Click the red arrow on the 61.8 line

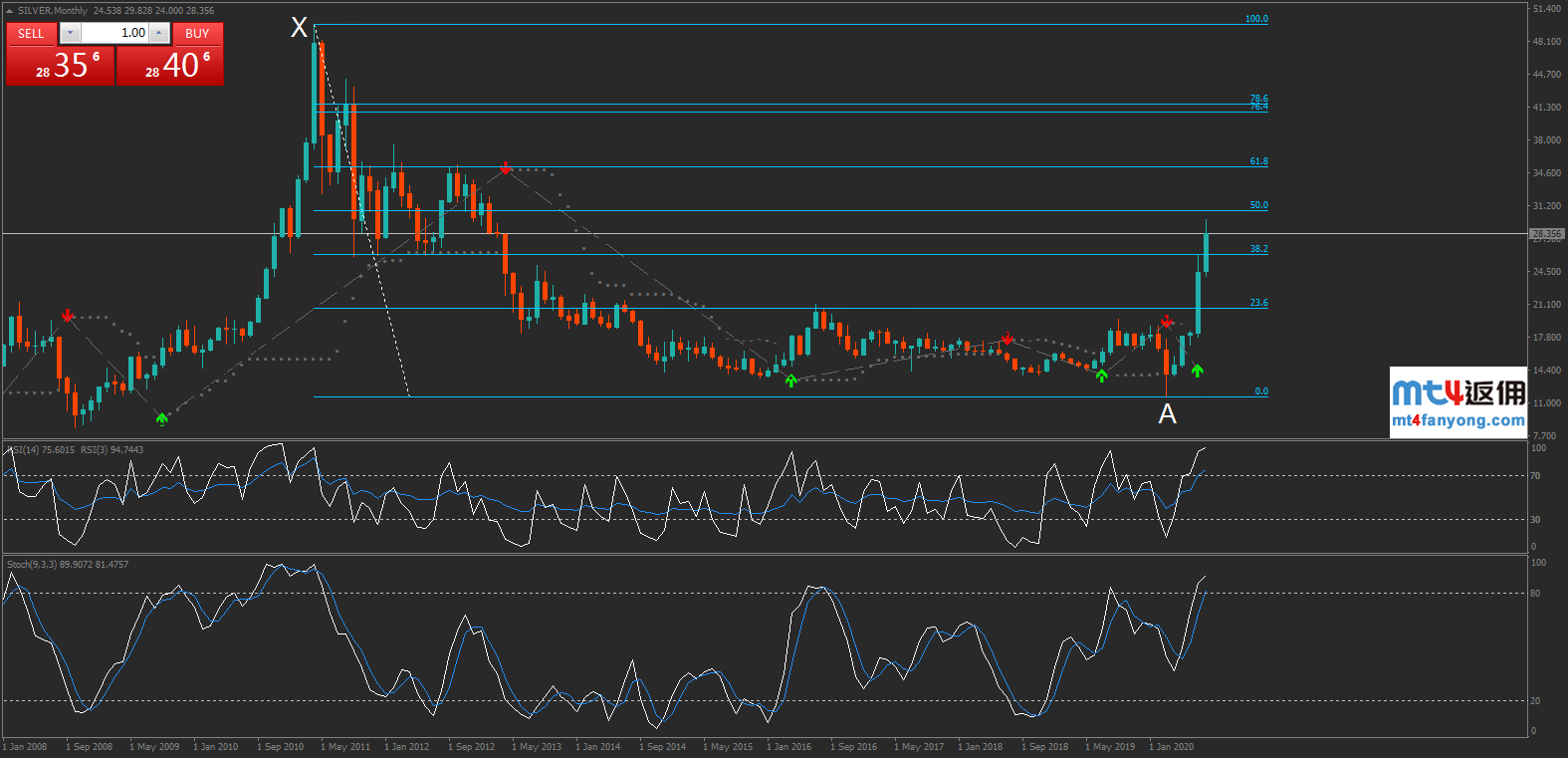(x=507, y=168)
